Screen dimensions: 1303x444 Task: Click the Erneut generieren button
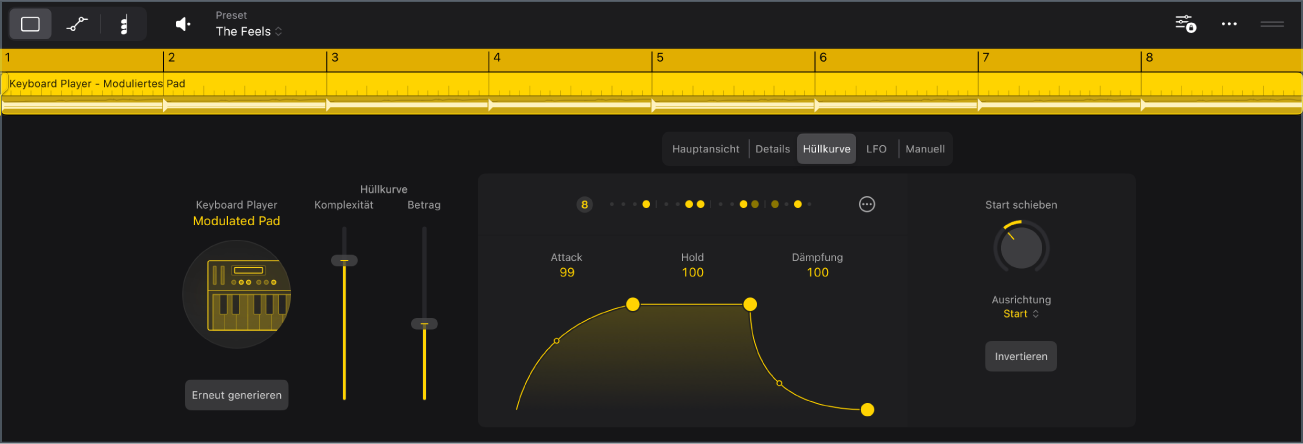pyautogui.click(x=237, y=395)
